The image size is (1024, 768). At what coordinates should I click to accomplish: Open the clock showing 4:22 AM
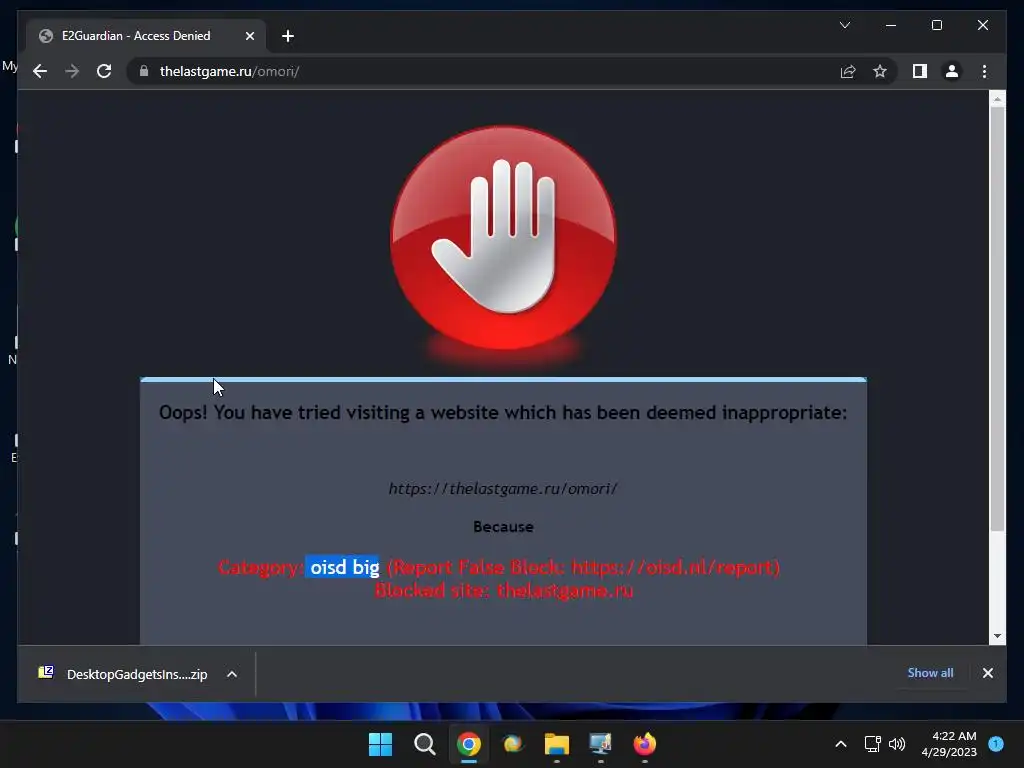coord(949,744)
